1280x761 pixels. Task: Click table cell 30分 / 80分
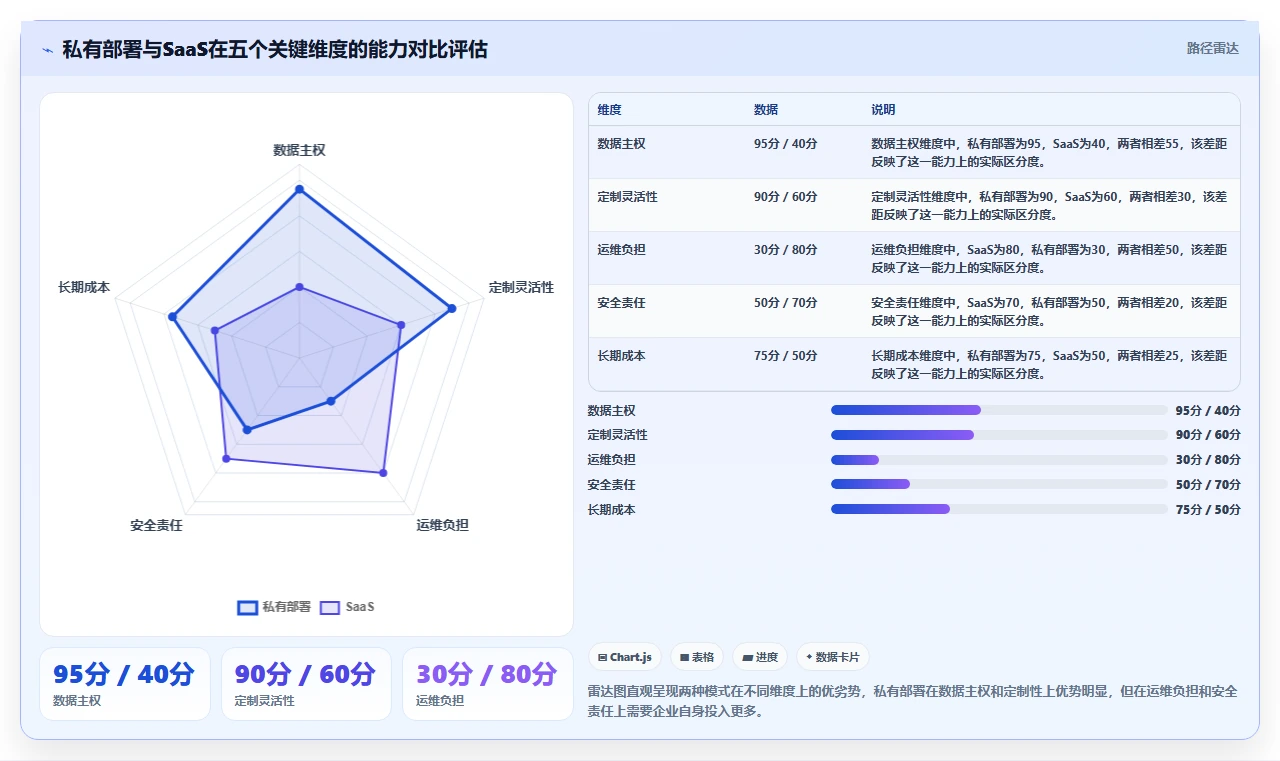pyautogui.click(x=785, y=250)
